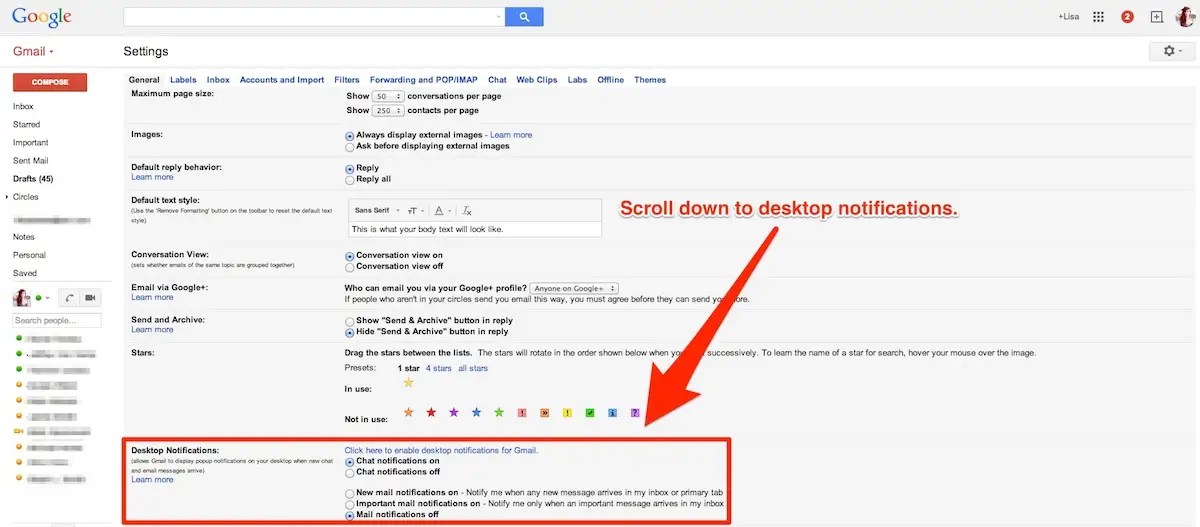1200x527 pixels.
Task: Open the Sans Serif font dropdown
Action: pyautogui.click(x=377, y=211)
